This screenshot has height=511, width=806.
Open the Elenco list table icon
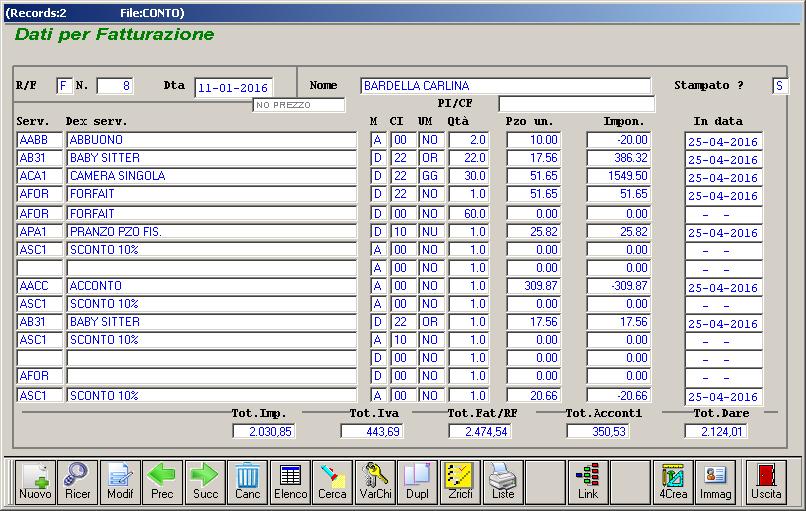[290, 481]
